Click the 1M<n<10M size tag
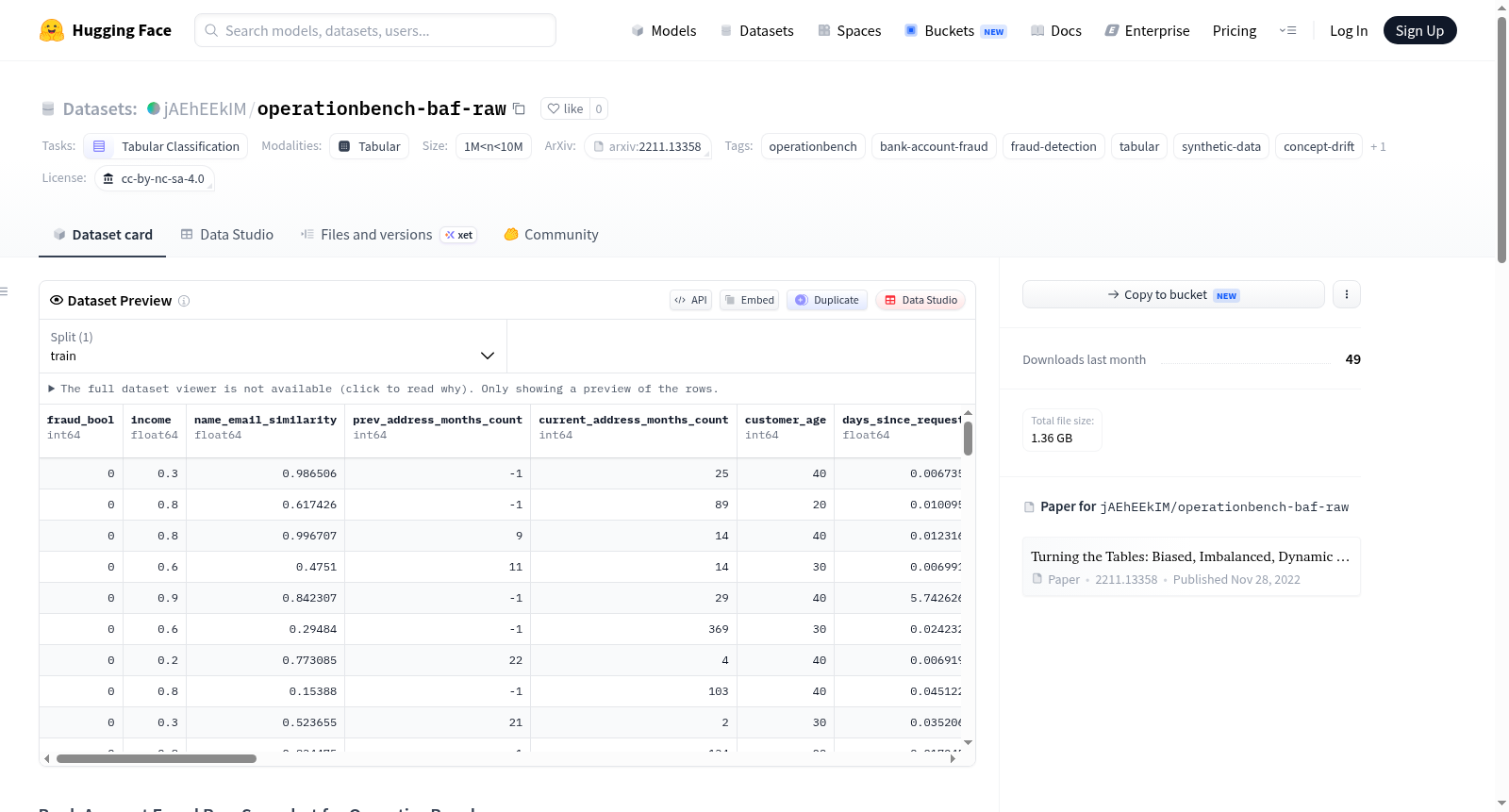Image resolution: width=1509 pixels, height=812 pixels. click(x=493, y=146)
